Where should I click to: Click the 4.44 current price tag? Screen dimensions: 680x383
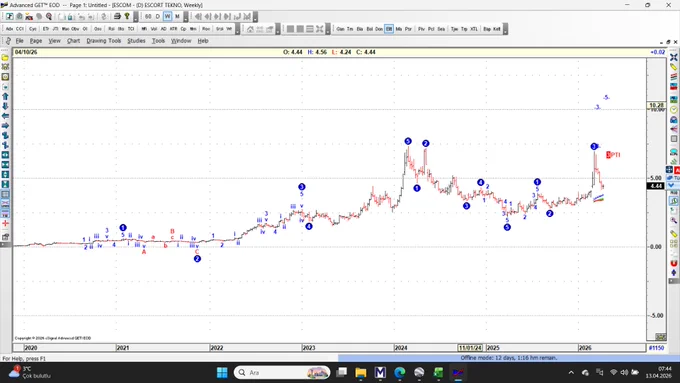pyautogui.click(x=655, y=186)
